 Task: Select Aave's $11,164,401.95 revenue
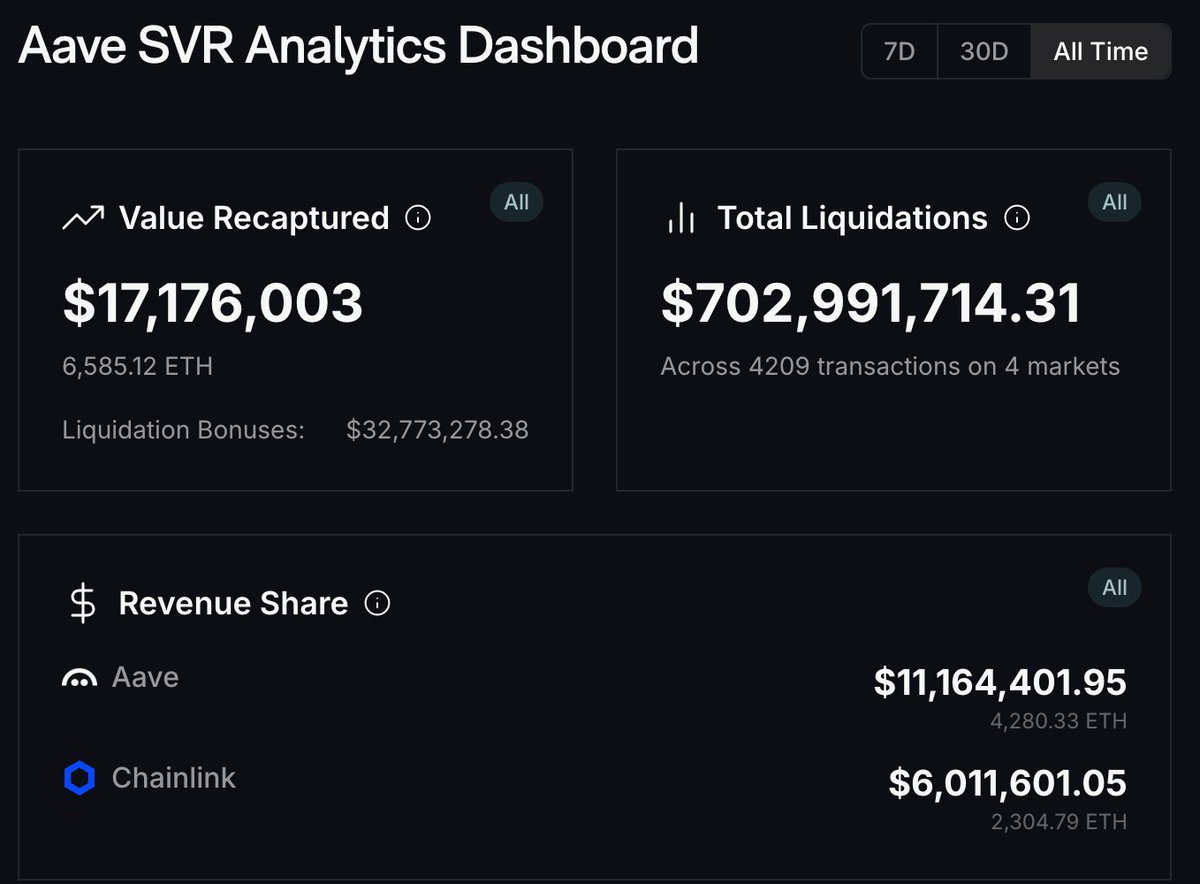[1000, 682]
